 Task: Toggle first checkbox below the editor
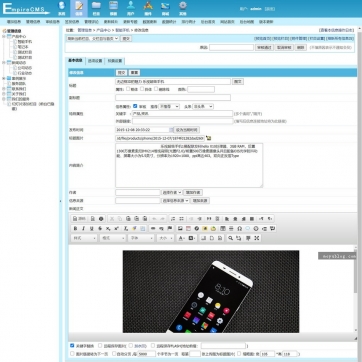tap(72, 346)
